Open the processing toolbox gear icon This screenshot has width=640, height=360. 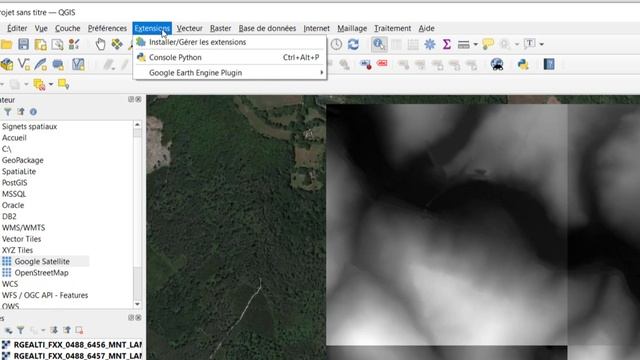(430, 44)
